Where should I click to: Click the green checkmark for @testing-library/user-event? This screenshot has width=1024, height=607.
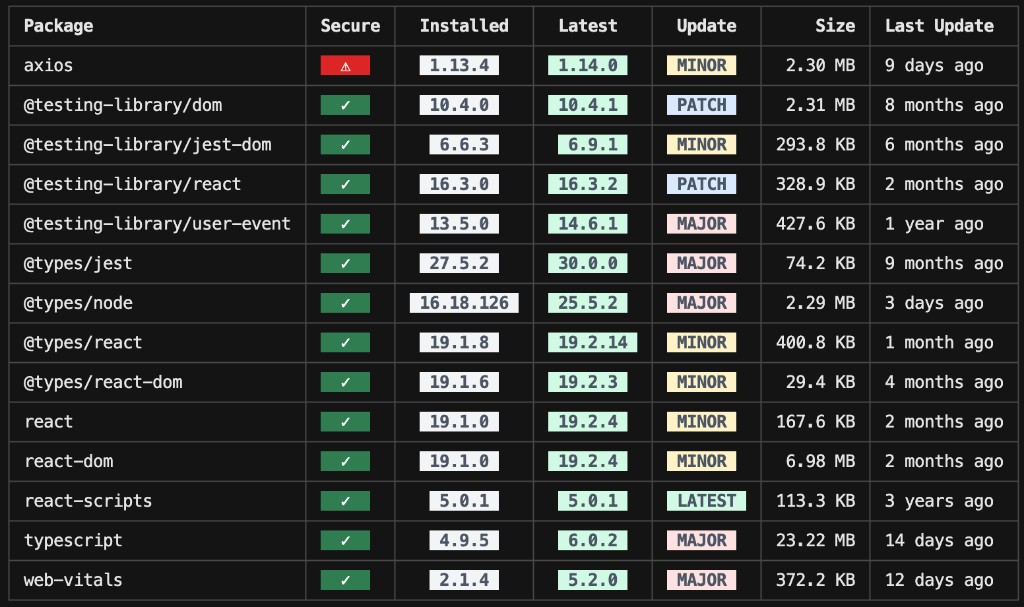tap(345, 223)
